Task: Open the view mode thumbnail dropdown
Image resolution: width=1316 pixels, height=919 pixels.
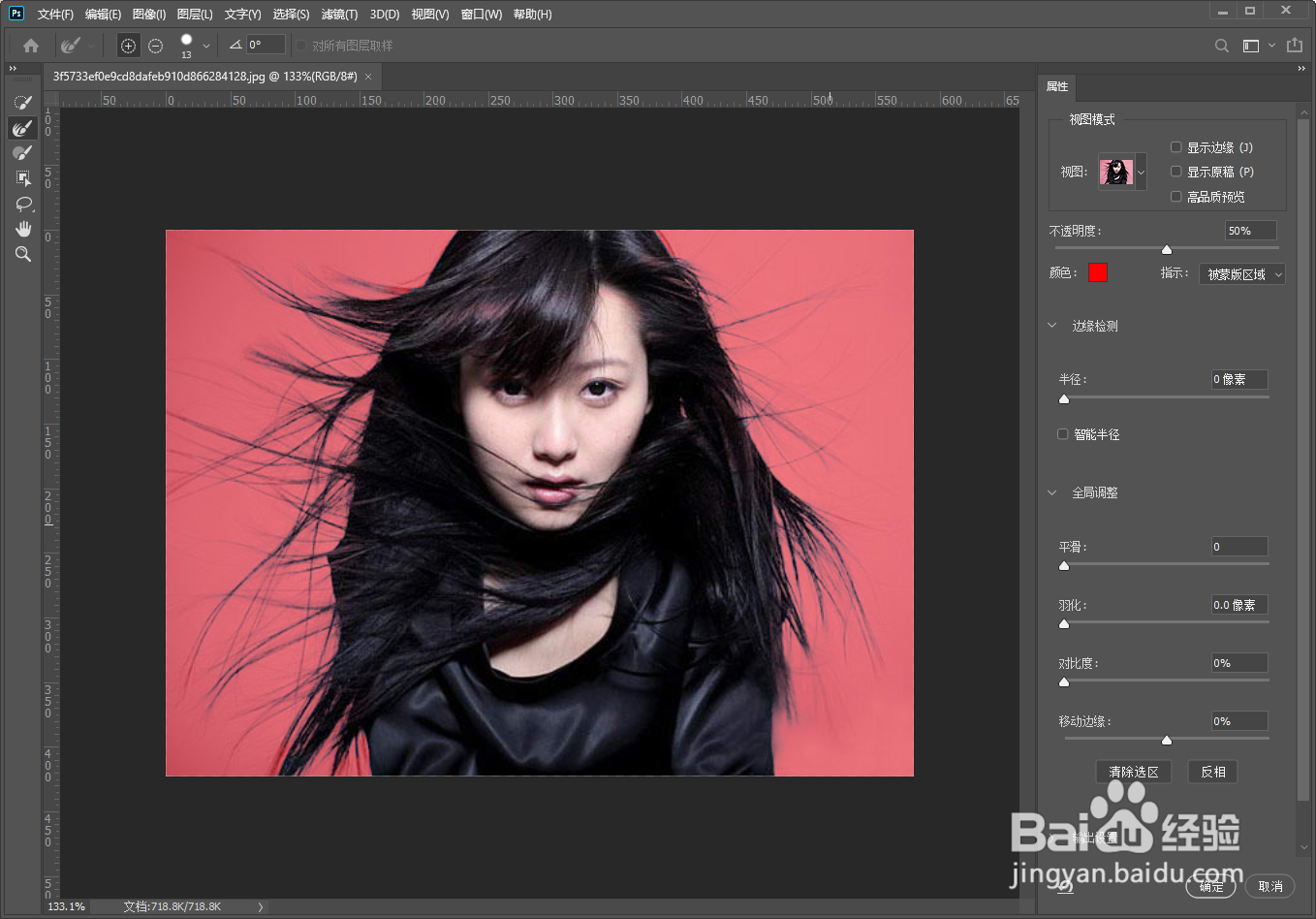Action: 1141,173
